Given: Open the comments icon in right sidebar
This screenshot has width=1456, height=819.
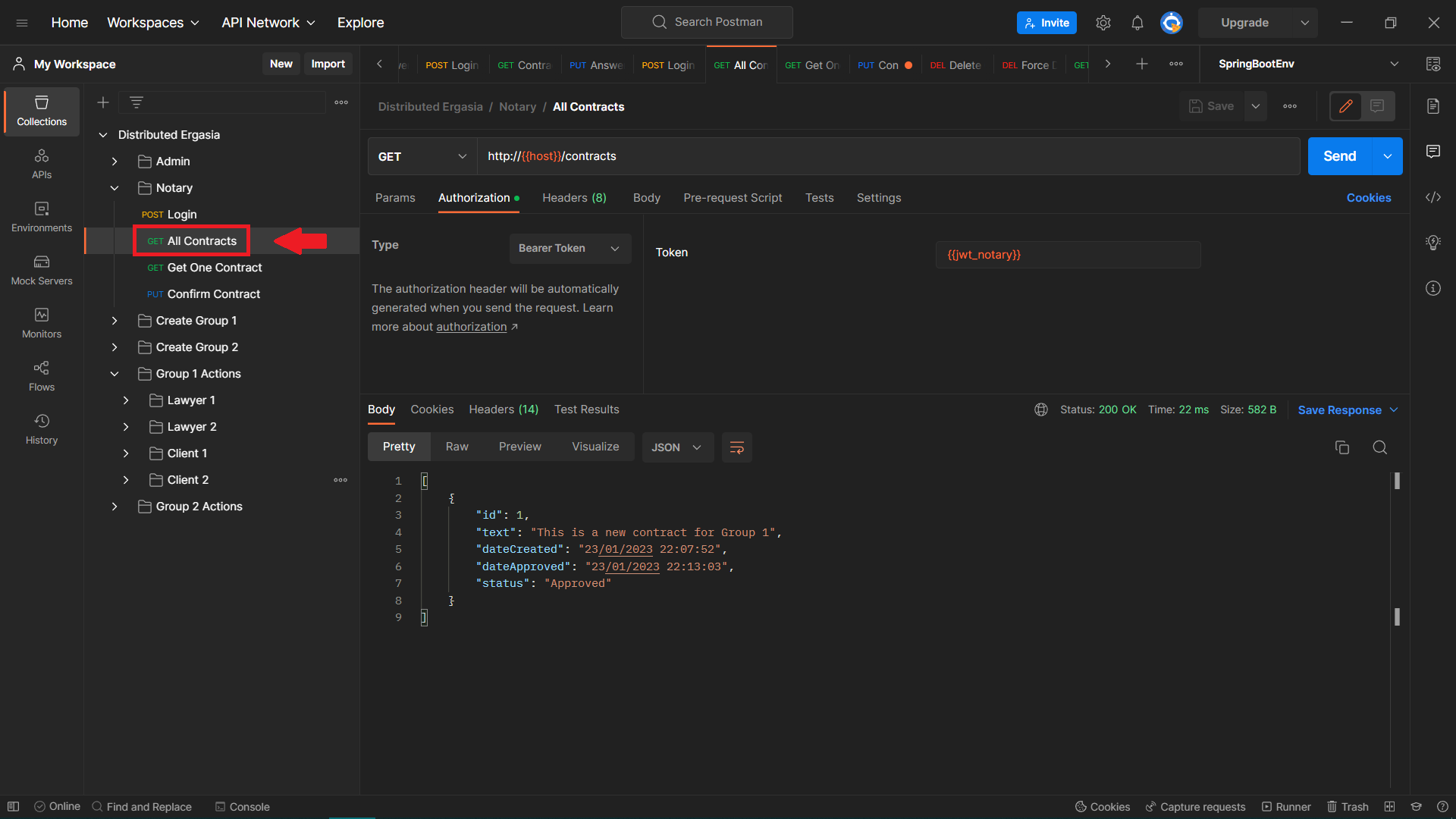Looking at the screenshot, I should (1433, 152).
